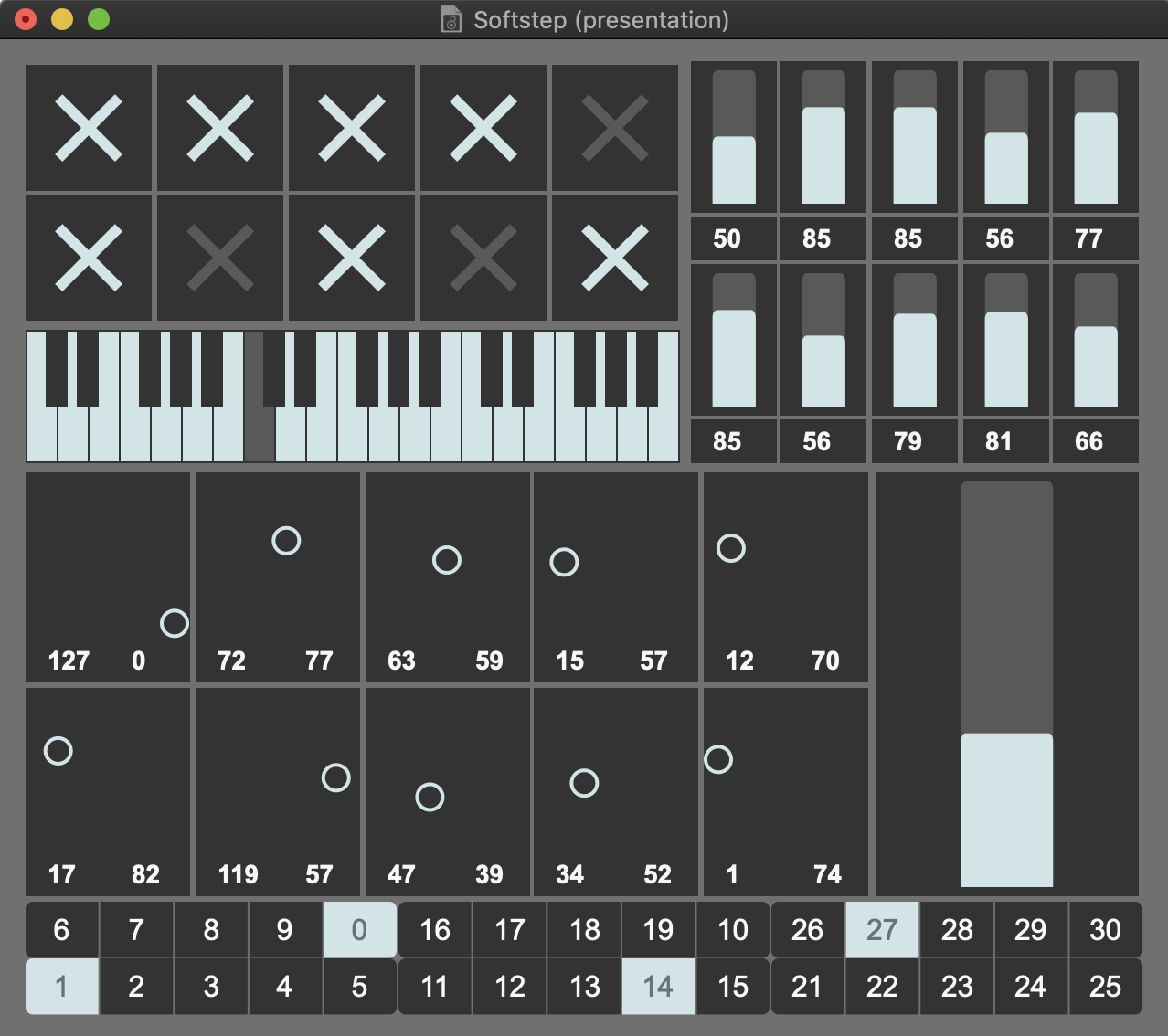Toggle the dimmed X in the top row
1168x1036 pixels.
coord(615,129)
